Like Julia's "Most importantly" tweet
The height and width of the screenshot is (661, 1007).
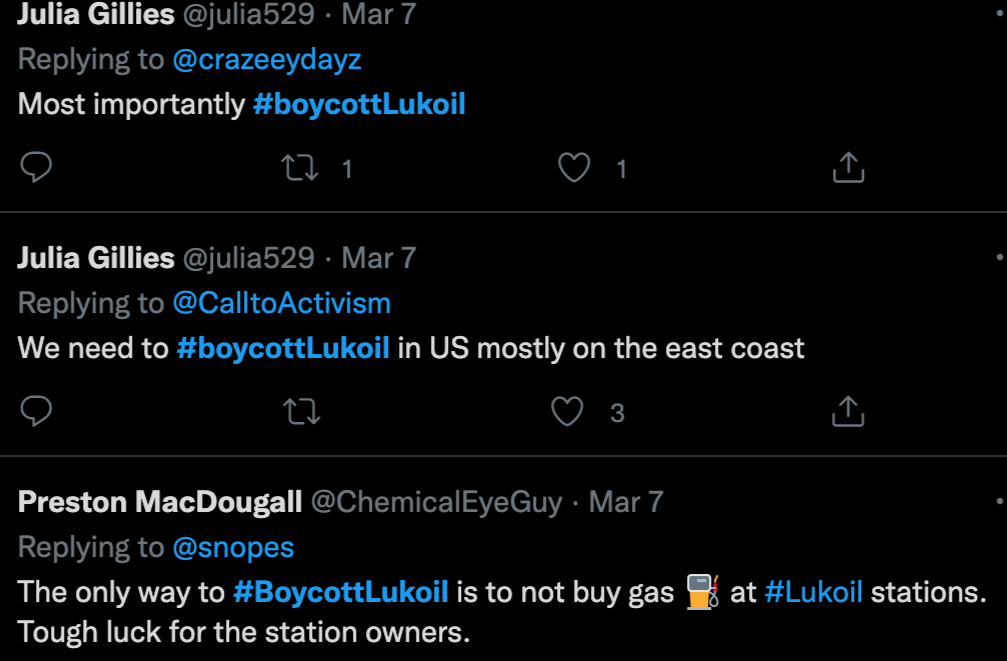tap(573, 168)
